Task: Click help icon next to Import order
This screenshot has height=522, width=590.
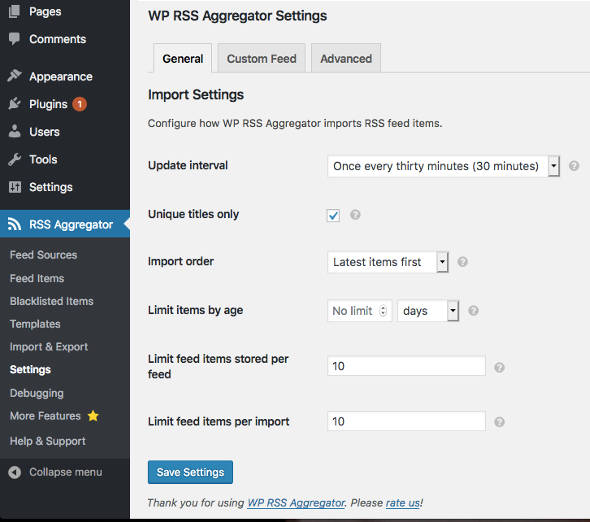Action: tap(462, 262)
